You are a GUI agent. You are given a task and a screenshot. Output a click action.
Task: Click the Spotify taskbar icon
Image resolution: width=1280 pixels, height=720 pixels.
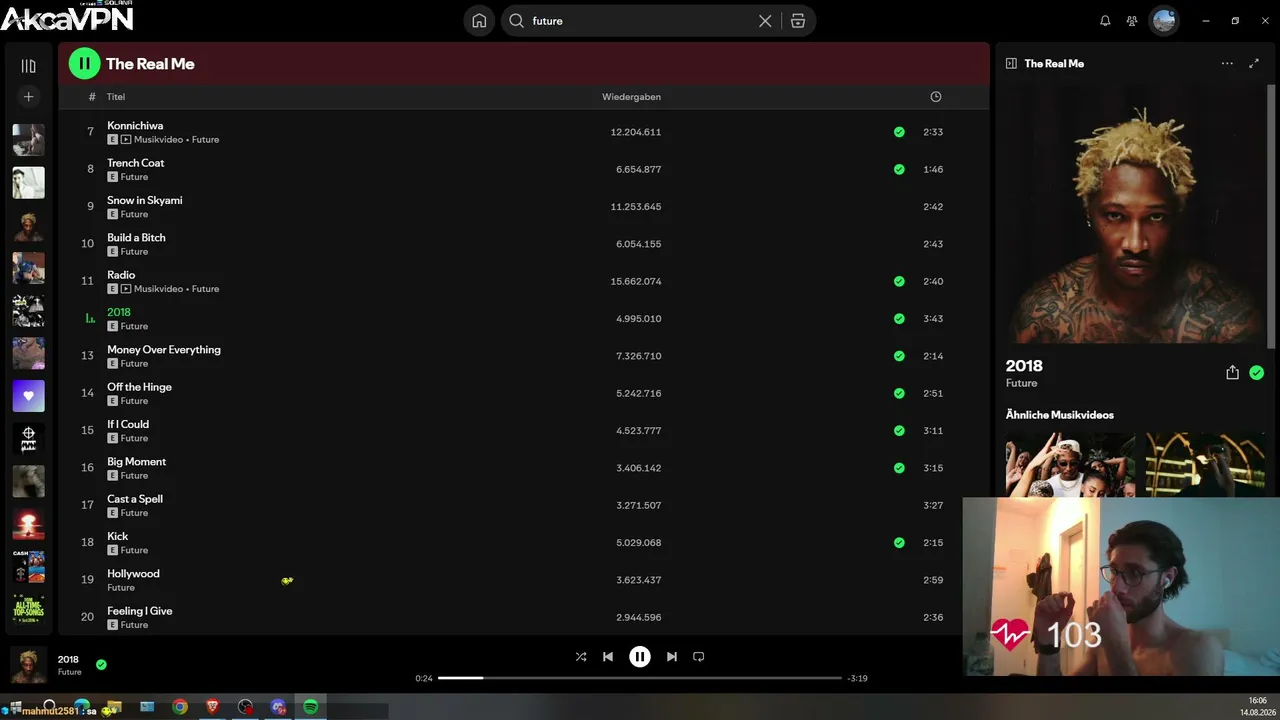click(311, 707)
